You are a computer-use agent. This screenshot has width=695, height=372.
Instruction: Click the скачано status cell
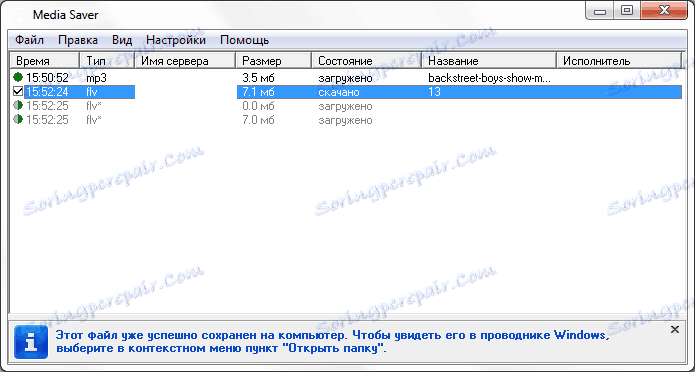tap(339, 92)
